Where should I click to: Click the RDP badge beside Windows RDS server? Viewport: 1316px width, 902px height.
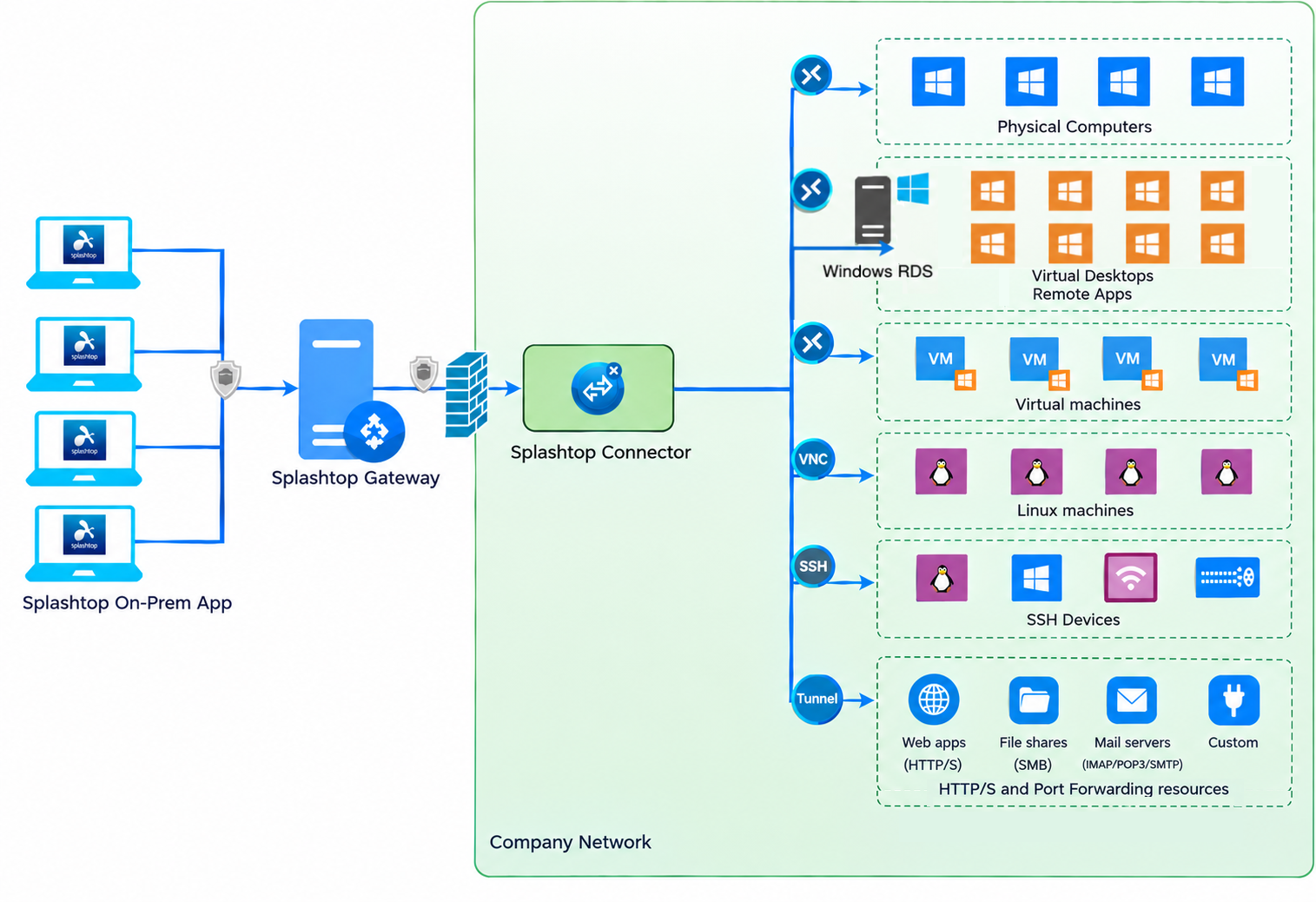click(x=811, y=189)
